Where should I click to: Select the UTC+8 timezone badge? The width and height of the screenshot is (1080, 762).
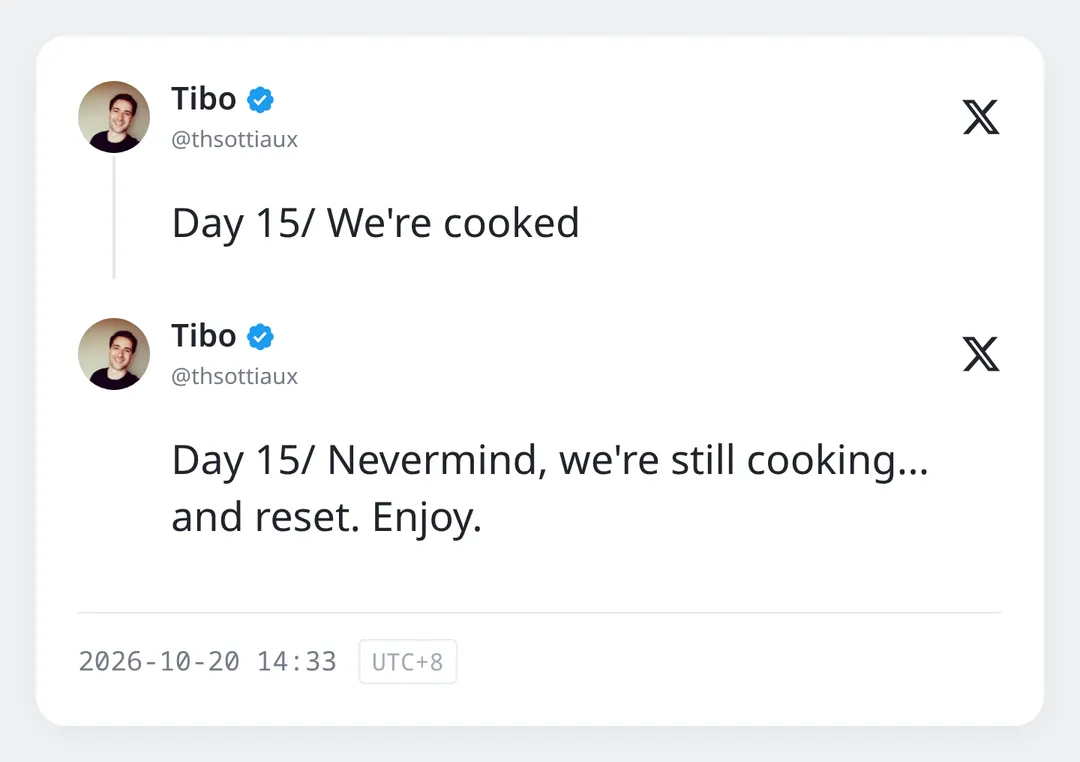click(408, 661)
